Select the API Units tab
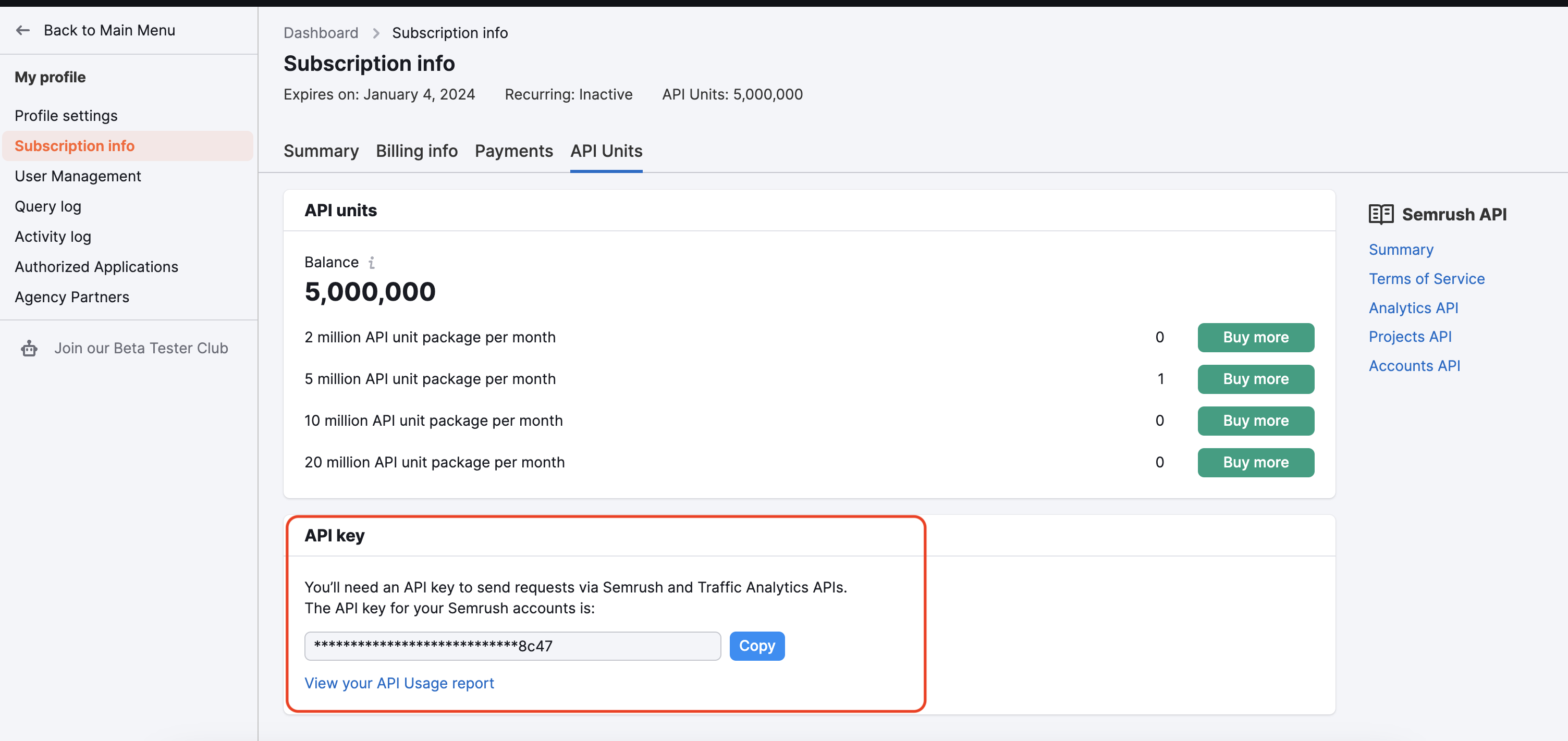Viewport: 1568px width, 741px height. (605, 150)
